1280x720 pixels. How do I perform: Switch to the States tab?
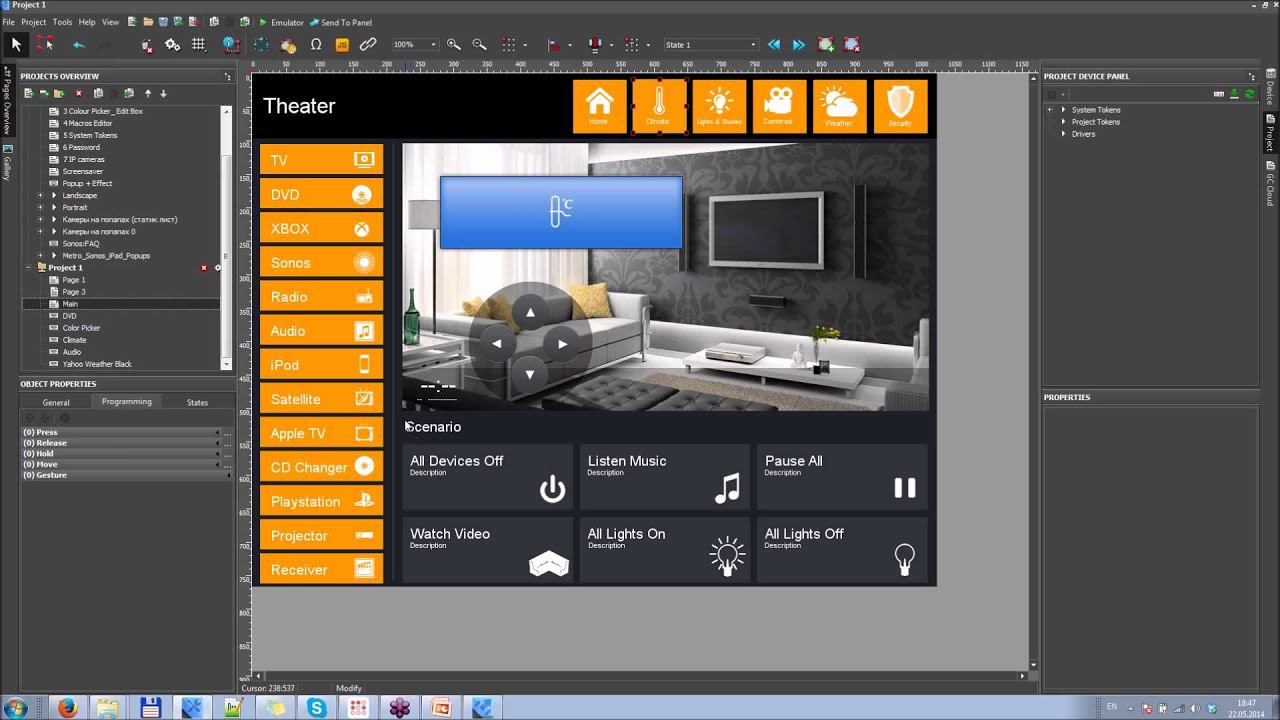tap(197, 402)
